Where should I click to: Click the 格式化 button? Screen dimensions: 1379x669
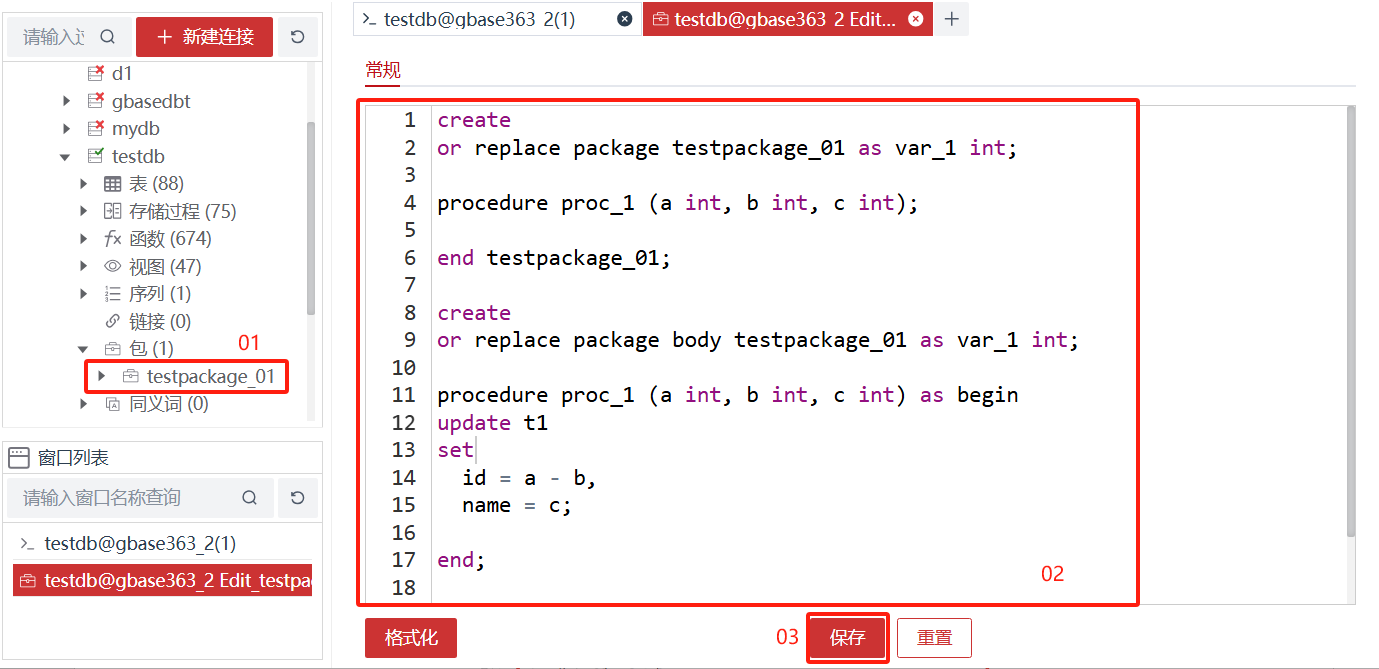tap(411, 638)
